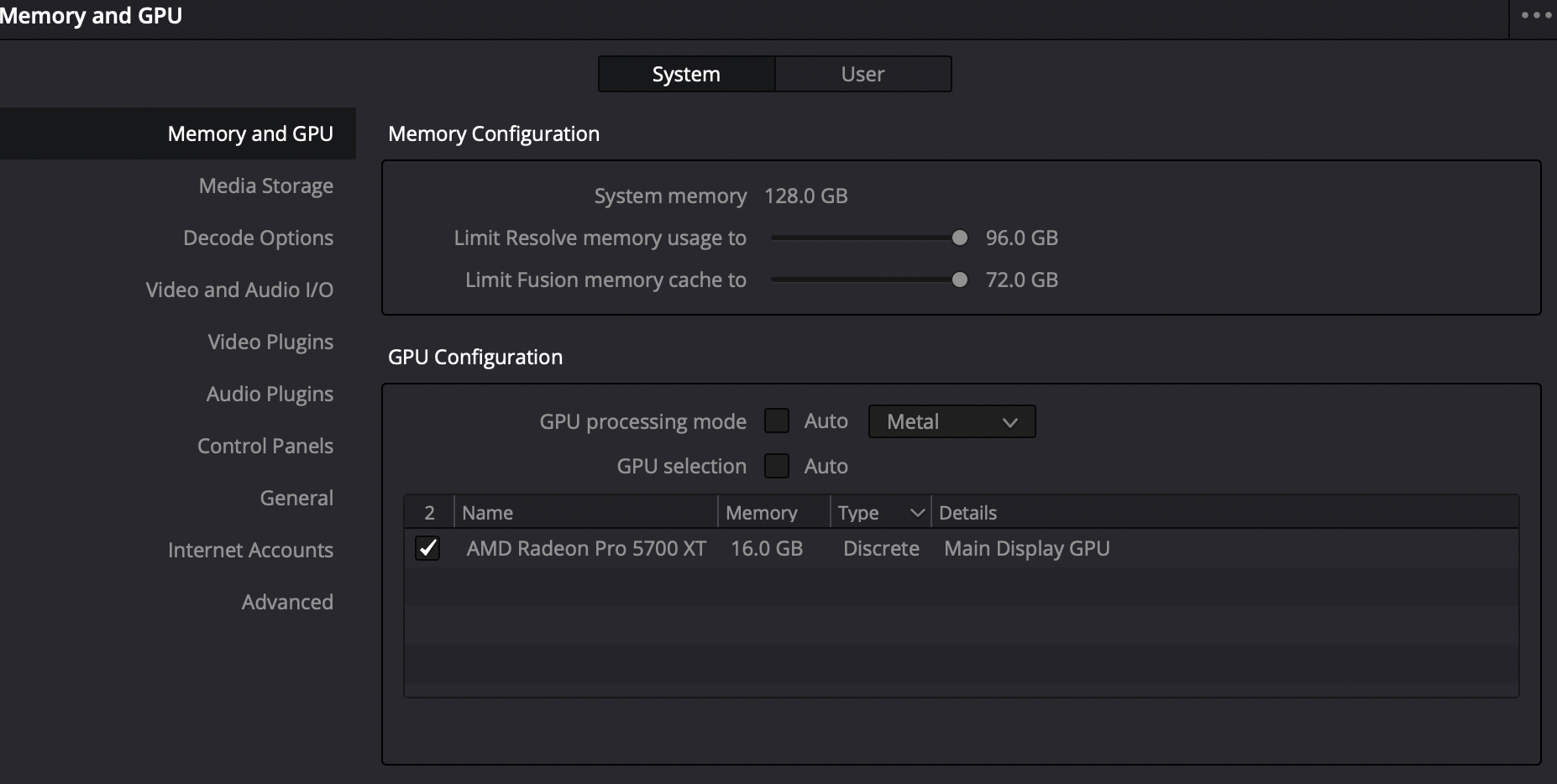Open the Metal GPU mode dropdown

(951, 421)
